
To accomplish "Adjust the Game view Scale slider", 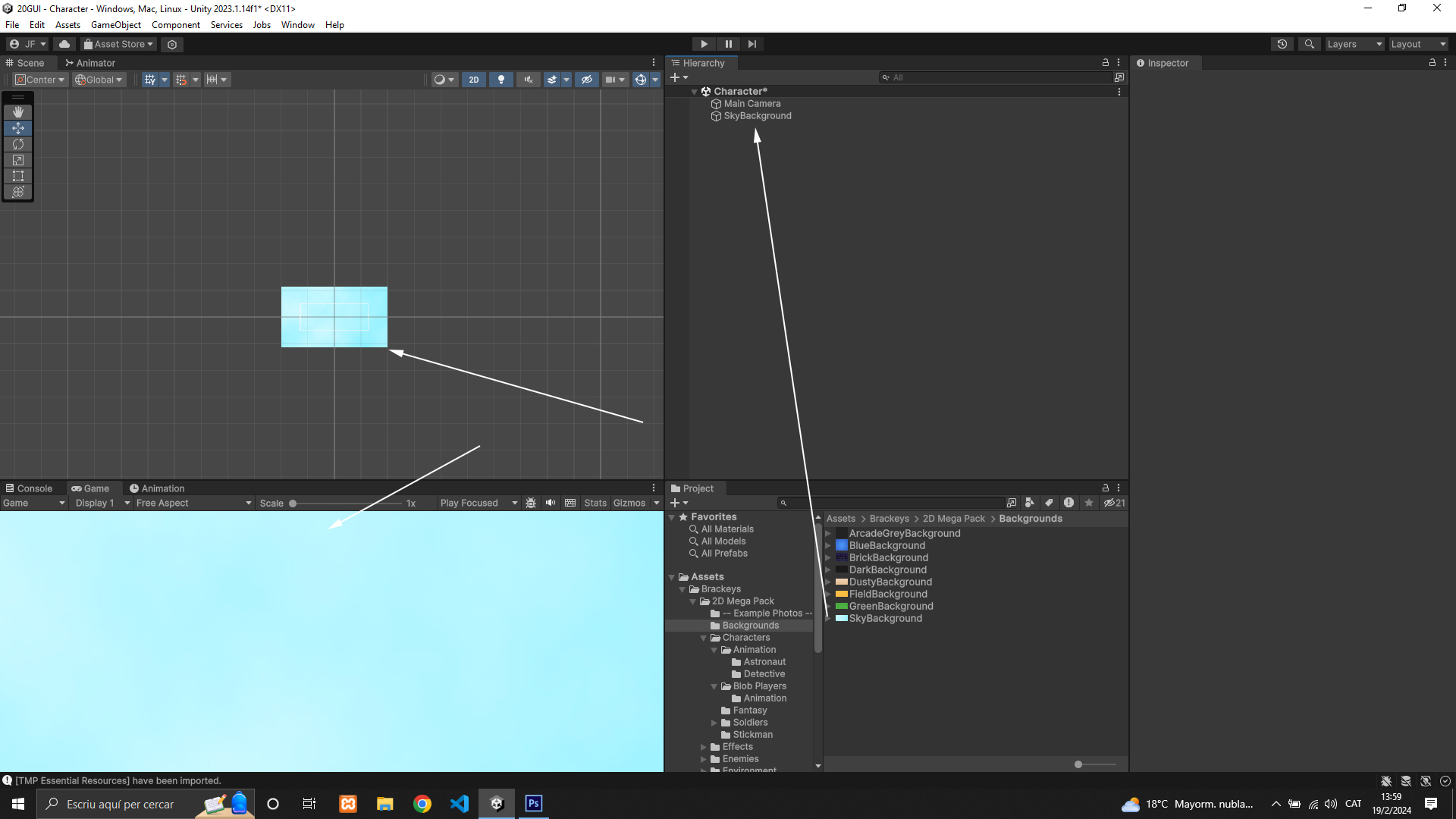I will click(x=293, y=504).
